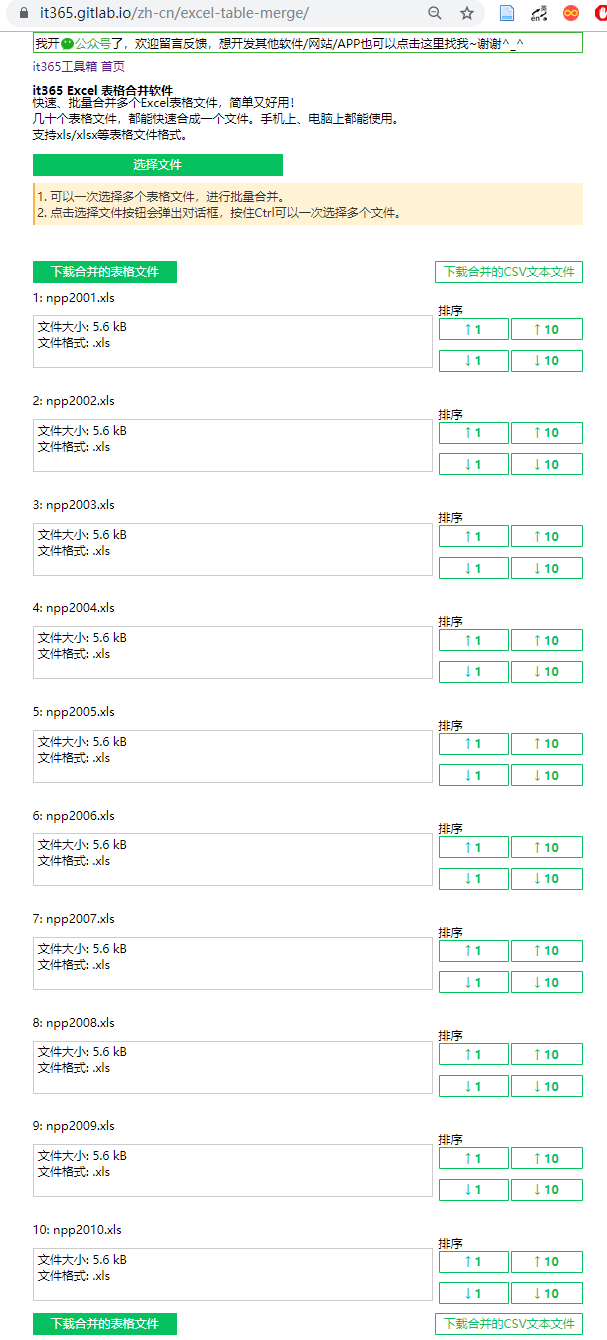607x1340 pixels.
Task: Move npp2005.xls up 10 positions
Action: coord(546,744)
